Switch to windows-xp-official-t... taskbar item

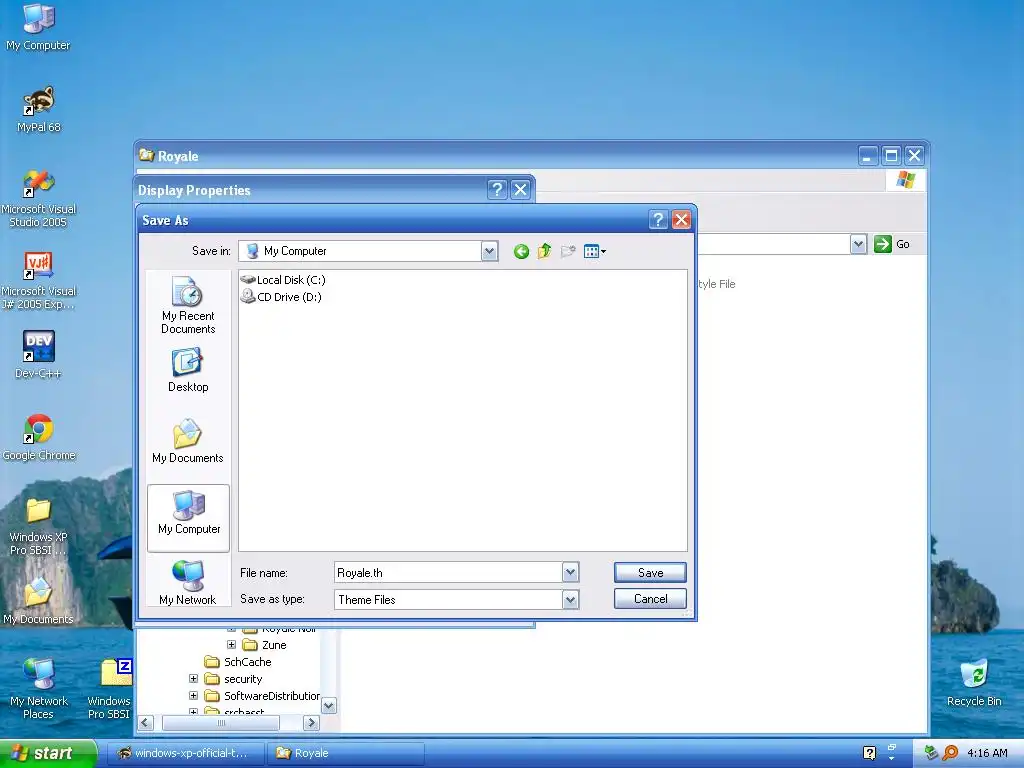185,753
